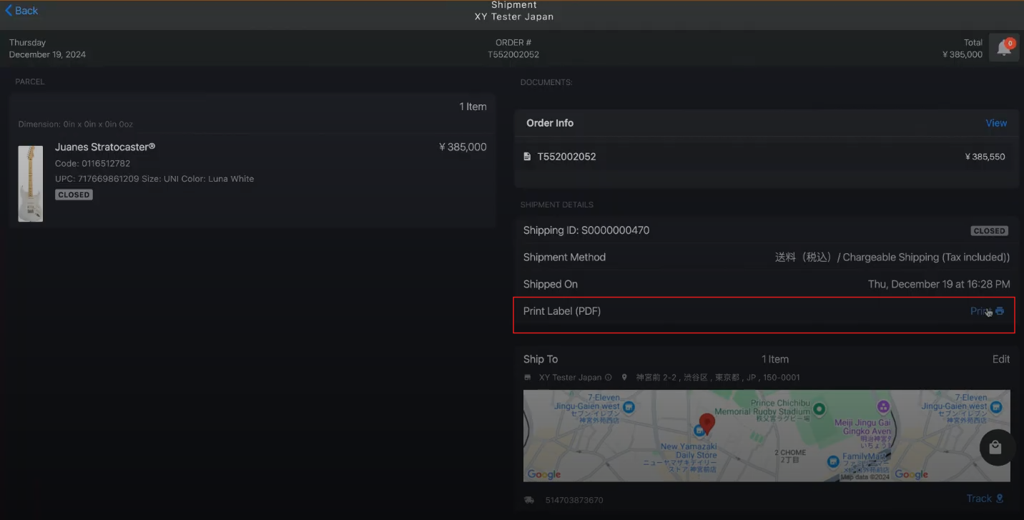Click the FamilyMart map marker
Image resolution: width=1024 pixels, height=520 pixels.
click(833, 461)
